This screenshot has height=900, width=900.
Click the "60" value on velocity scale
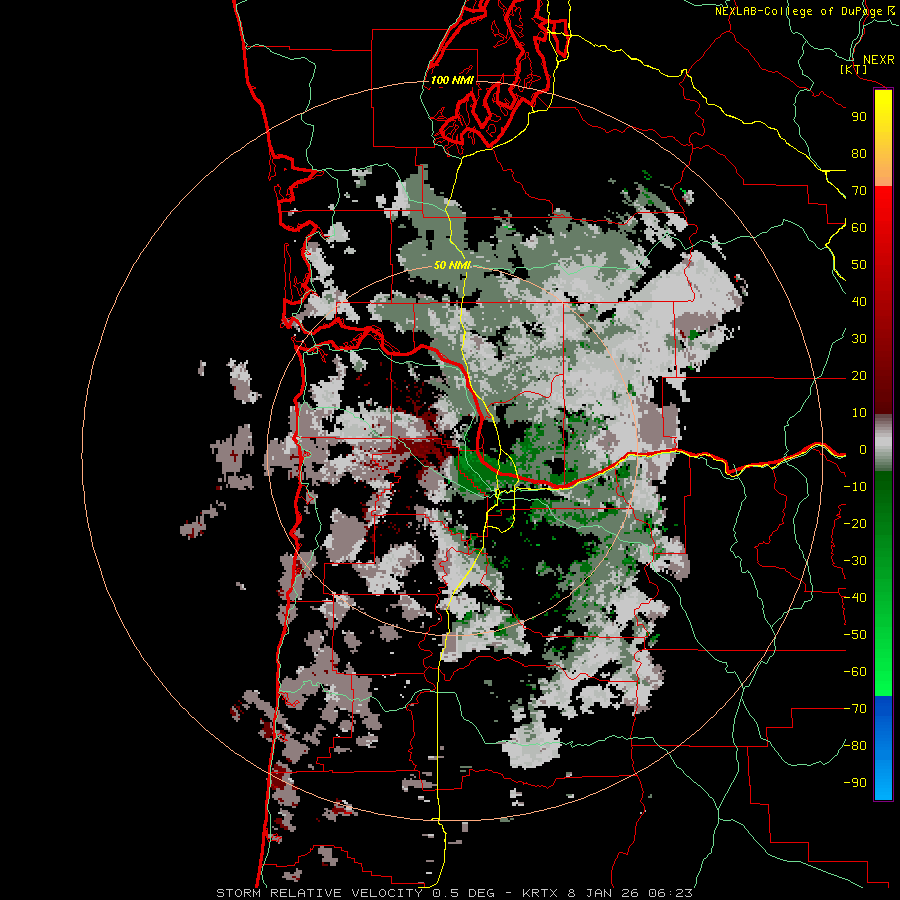click(x=859, y=228)
